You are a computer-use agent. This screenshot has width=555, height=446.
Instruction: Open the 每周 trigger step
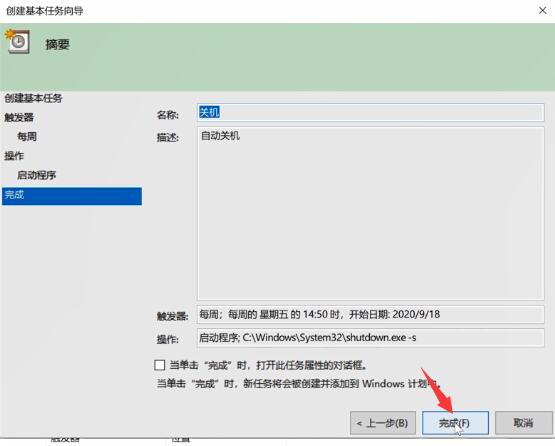point(27,136)
